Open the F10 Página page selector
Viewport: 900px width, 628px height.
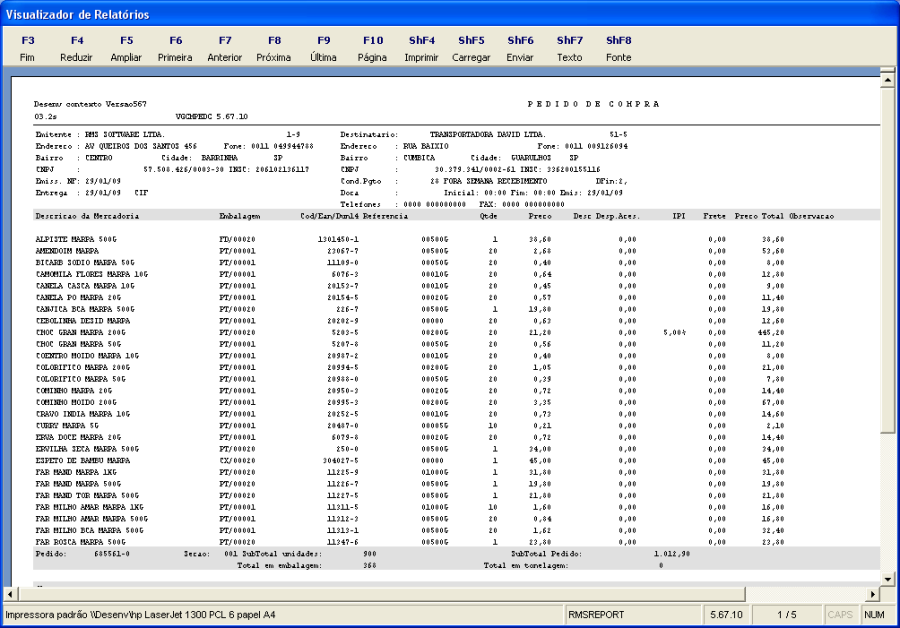click(x=373, y=48)
